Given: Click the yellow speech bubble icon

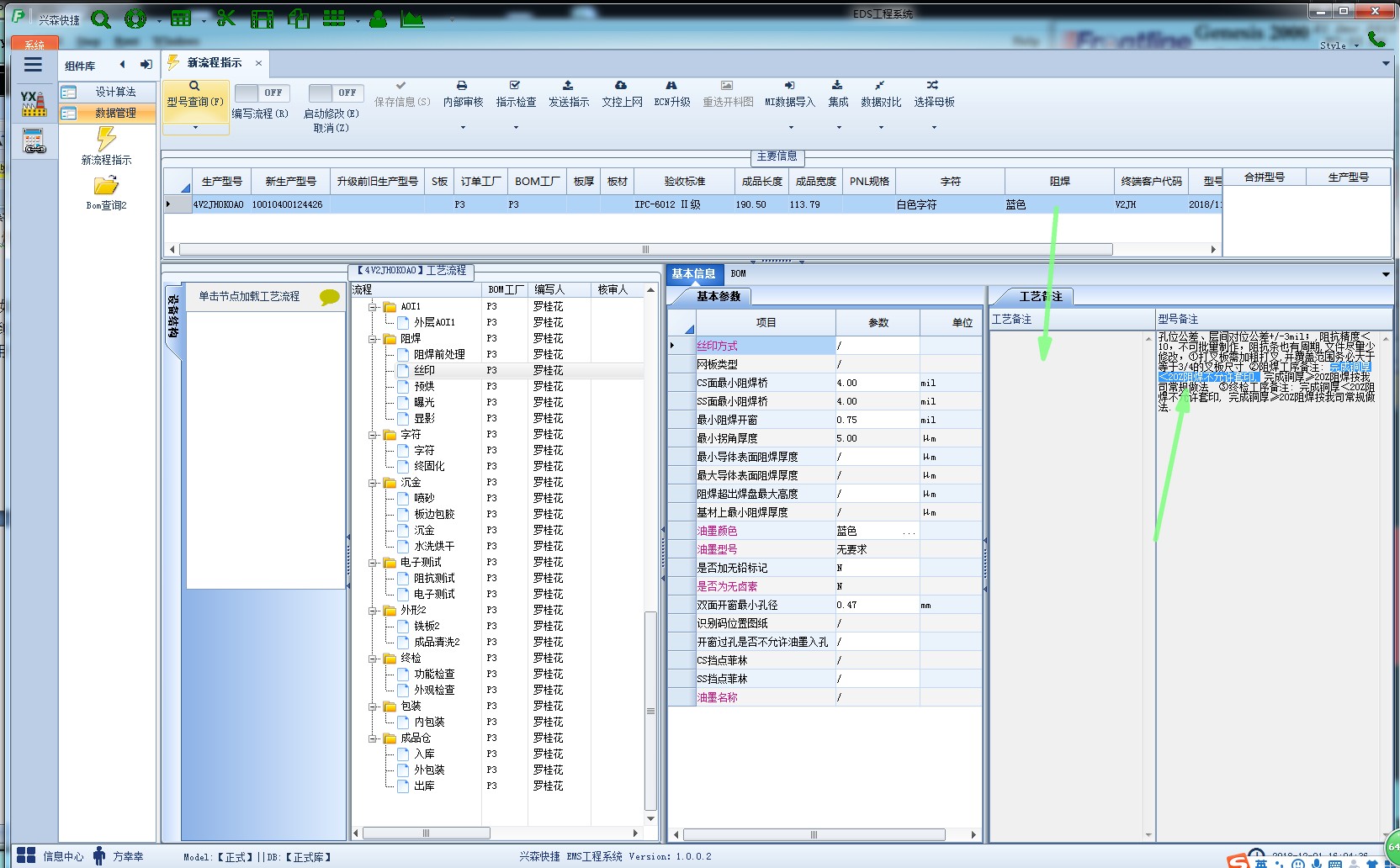Looking at the screenshot, I should 329,297.
